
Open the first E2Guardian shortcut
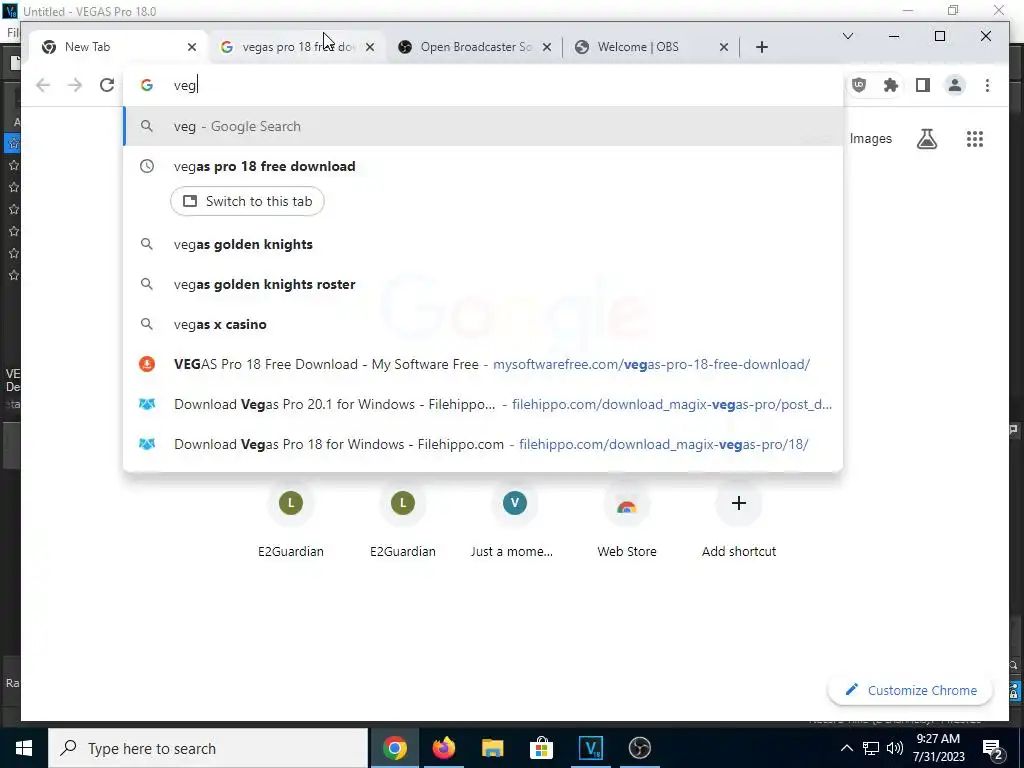pyautogui.click(x=291, y=522)
